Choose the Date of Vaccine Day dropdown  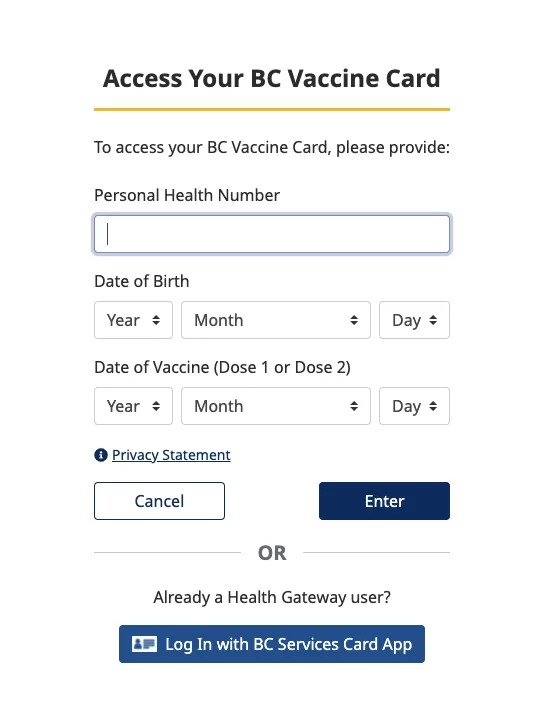pos(415,406)
